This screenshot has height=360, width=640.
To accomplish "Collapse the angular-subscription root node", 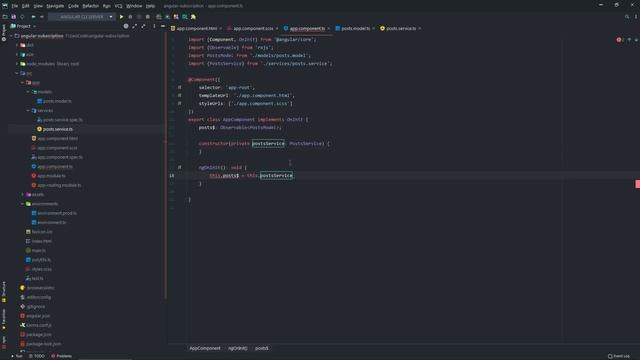I will coord(11,36).
